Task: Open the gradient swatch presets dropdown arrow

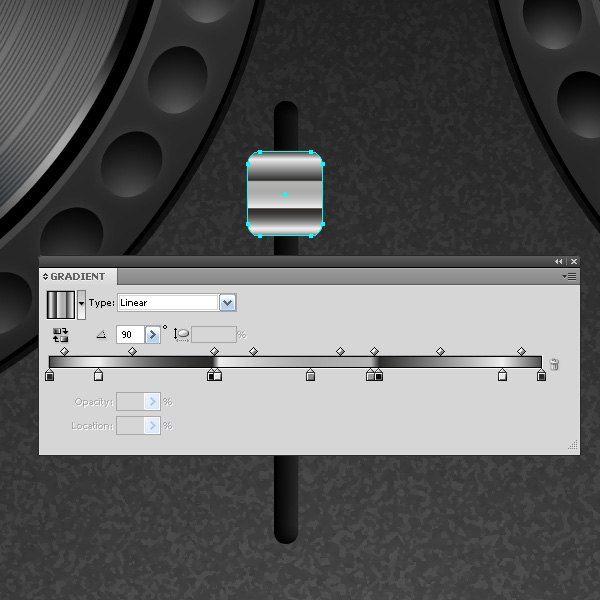Action: [81, 305]
